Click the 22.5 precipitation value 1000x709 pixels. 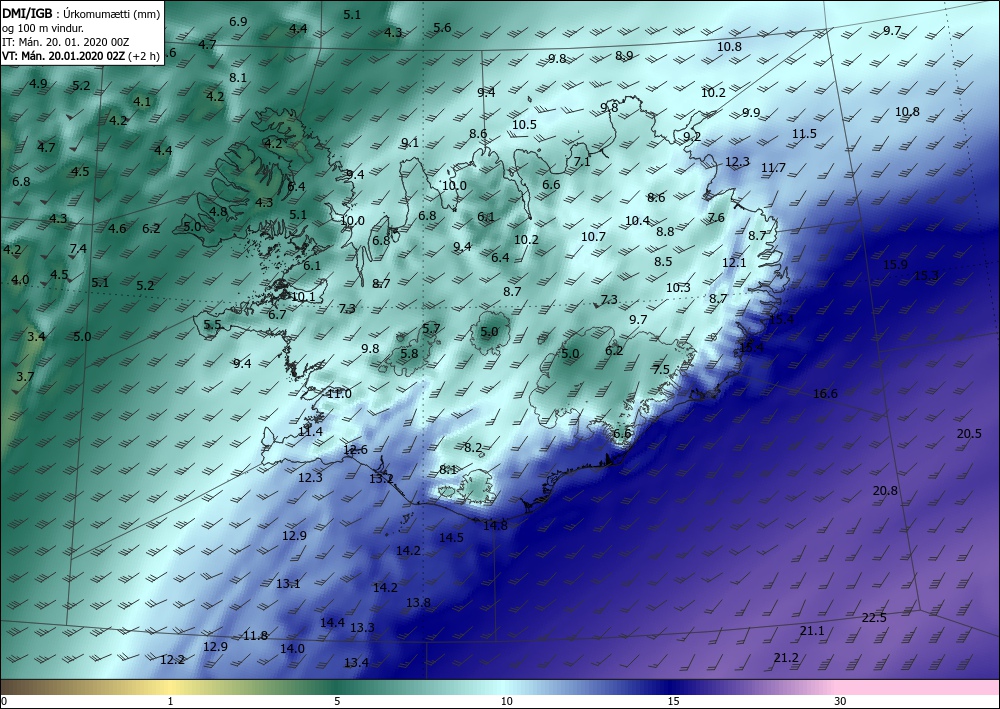[x=874, y=617]
